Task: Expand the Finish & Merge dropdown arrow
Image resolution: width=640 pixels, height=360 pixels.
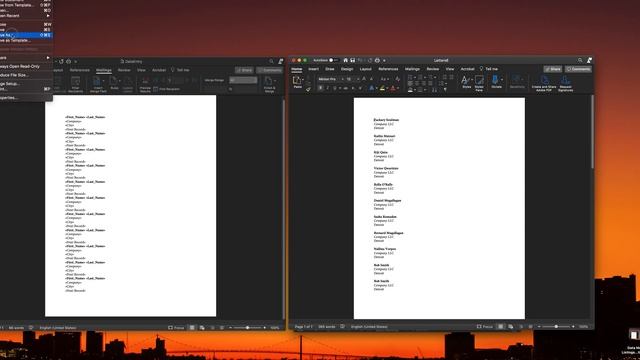Action: click(x=276, y=81)
